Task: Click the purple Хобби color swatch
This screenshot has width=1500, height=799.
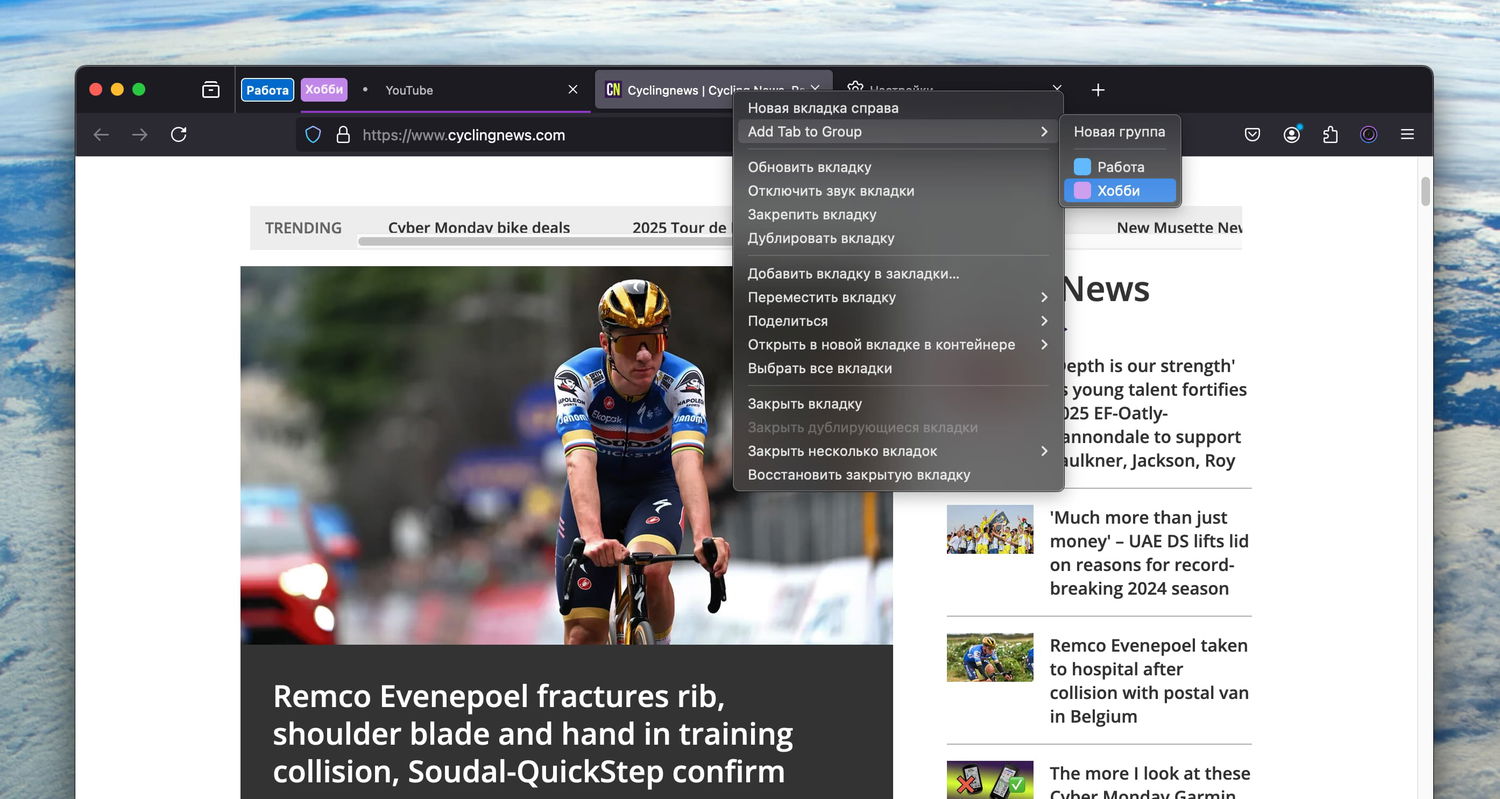Action: [x=1082, y=191]
